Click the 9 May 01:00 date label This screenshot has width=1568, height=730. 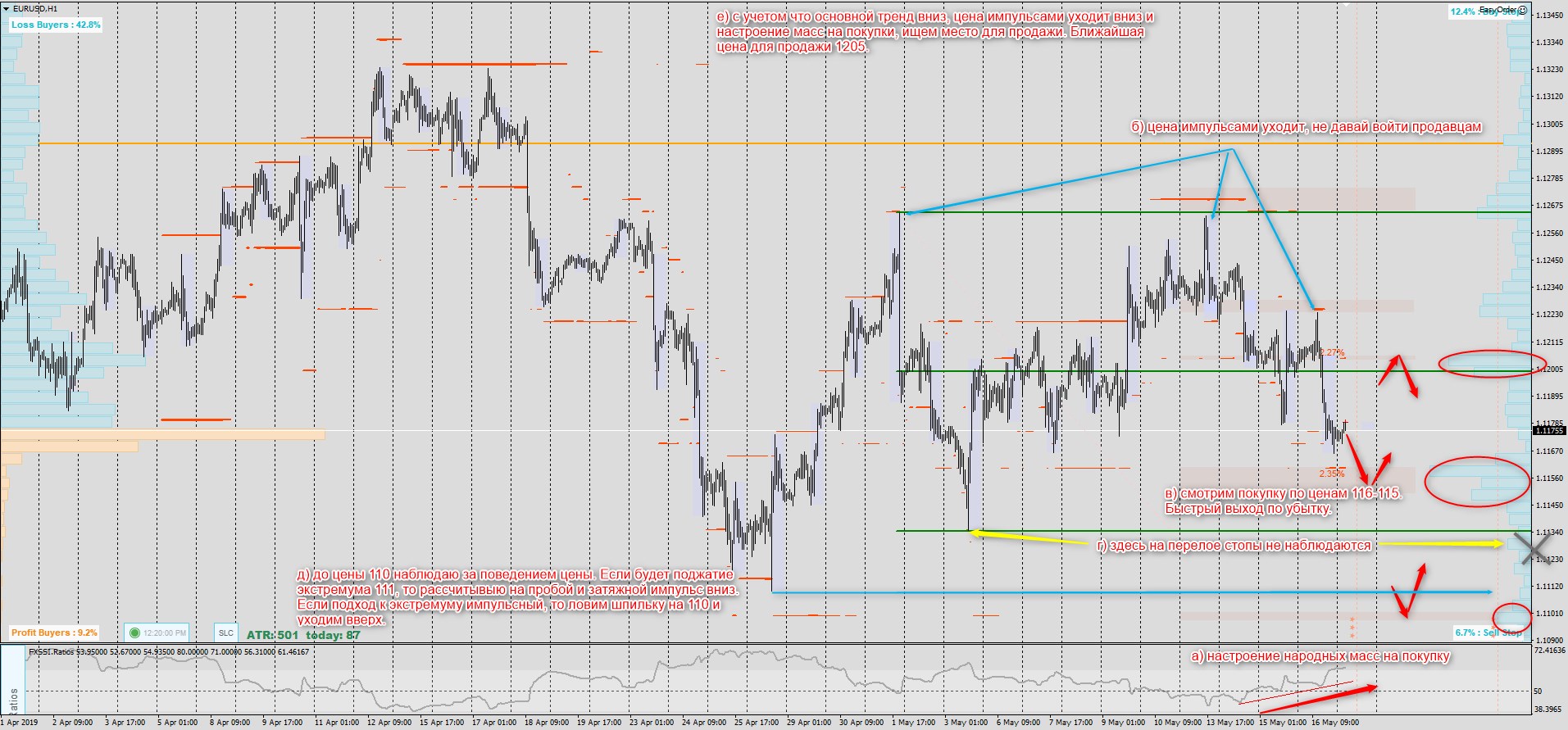tap(1123, 723)
